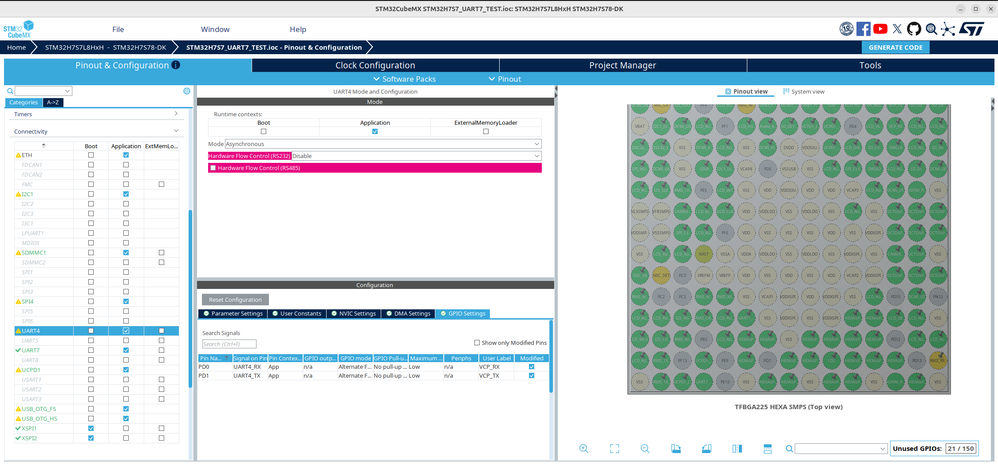Uncheck Application context for SPI4
The width and height of the screenshot is (998, 466).
click(x=126, y=301)
